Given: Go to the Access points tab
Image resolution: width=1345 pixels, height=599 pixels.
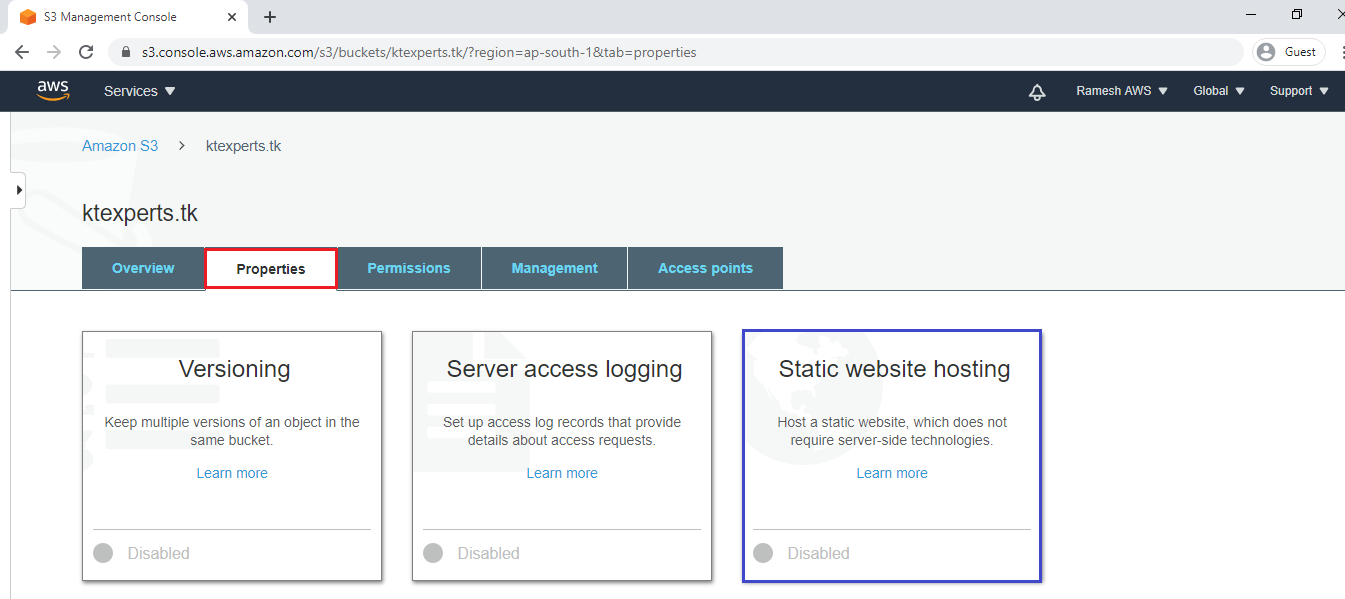Looking at the screenshot, I should point(705,268).
